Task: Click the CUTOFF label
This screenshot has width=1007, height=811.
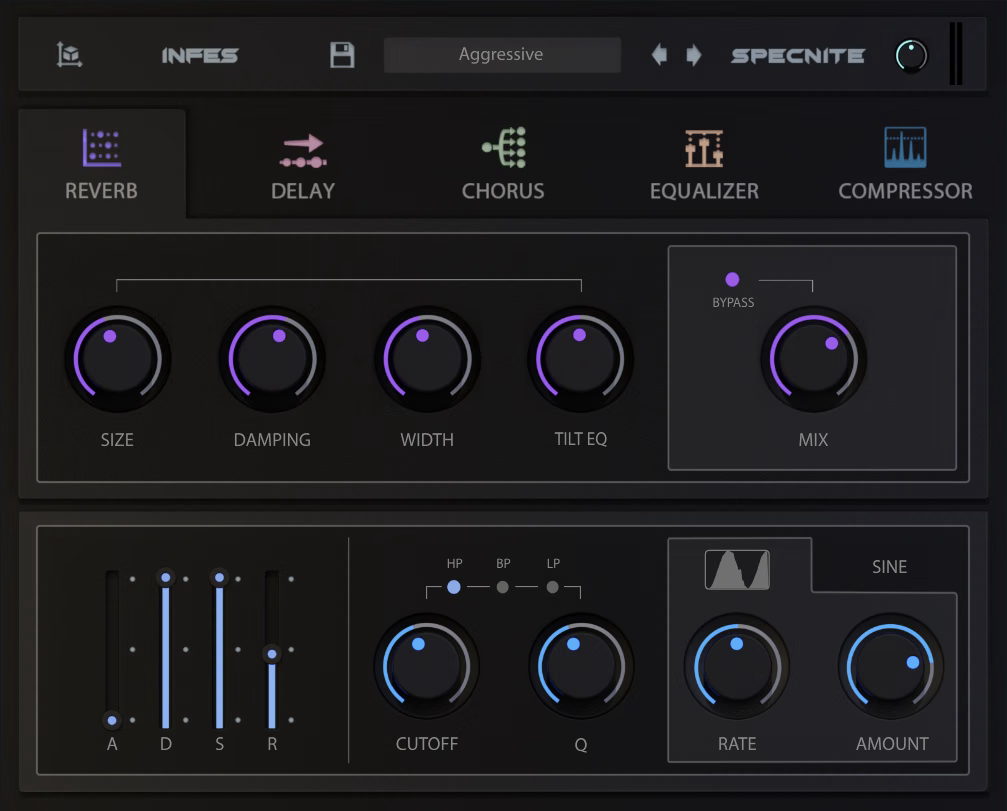Action: (x=427, y=744)
